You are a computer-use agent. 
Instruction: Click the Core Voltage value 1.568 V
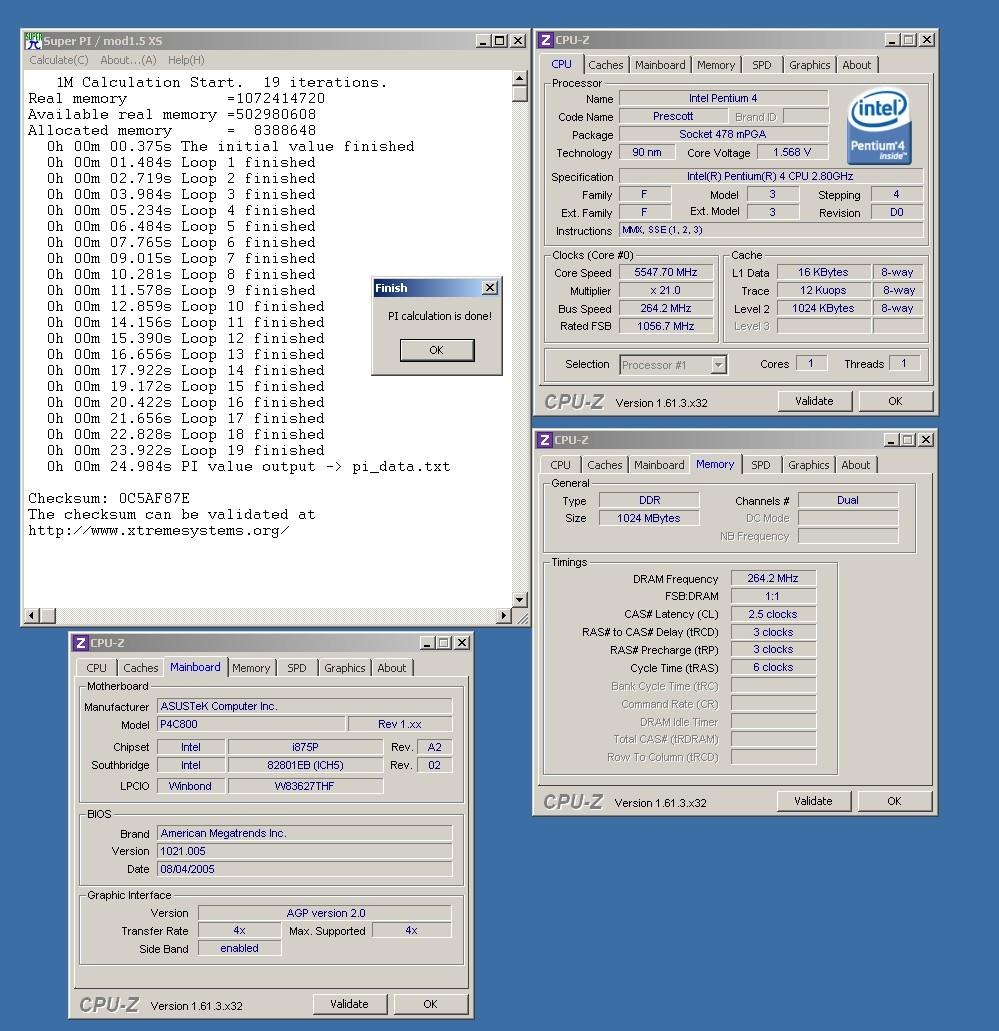(x=792, y=153)
